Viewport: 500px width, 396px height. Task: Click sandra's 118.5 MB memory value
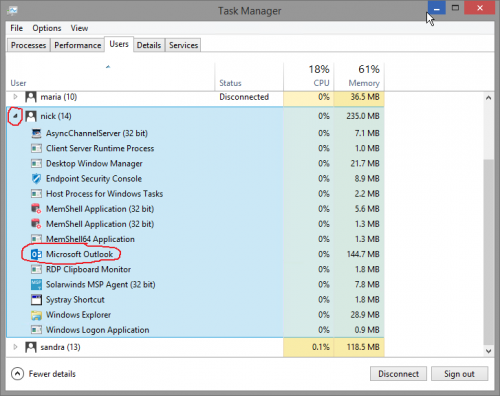[363, 347]
